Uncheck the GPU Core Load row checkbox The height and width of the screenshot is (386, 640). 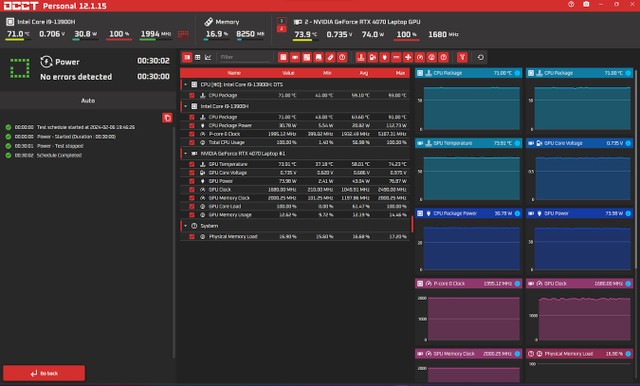(x=192, y=206)
